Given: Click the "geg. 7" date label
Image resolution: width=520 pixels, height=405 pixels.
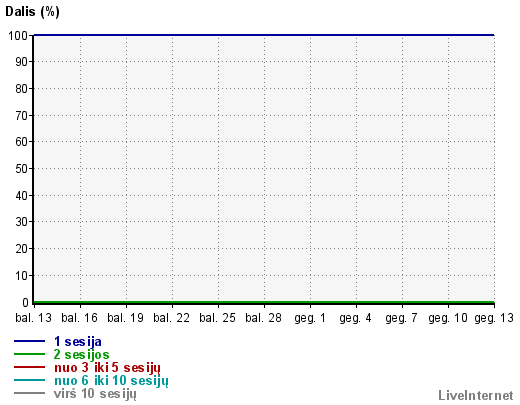Looking at the screenshot, I should [401, 318].
